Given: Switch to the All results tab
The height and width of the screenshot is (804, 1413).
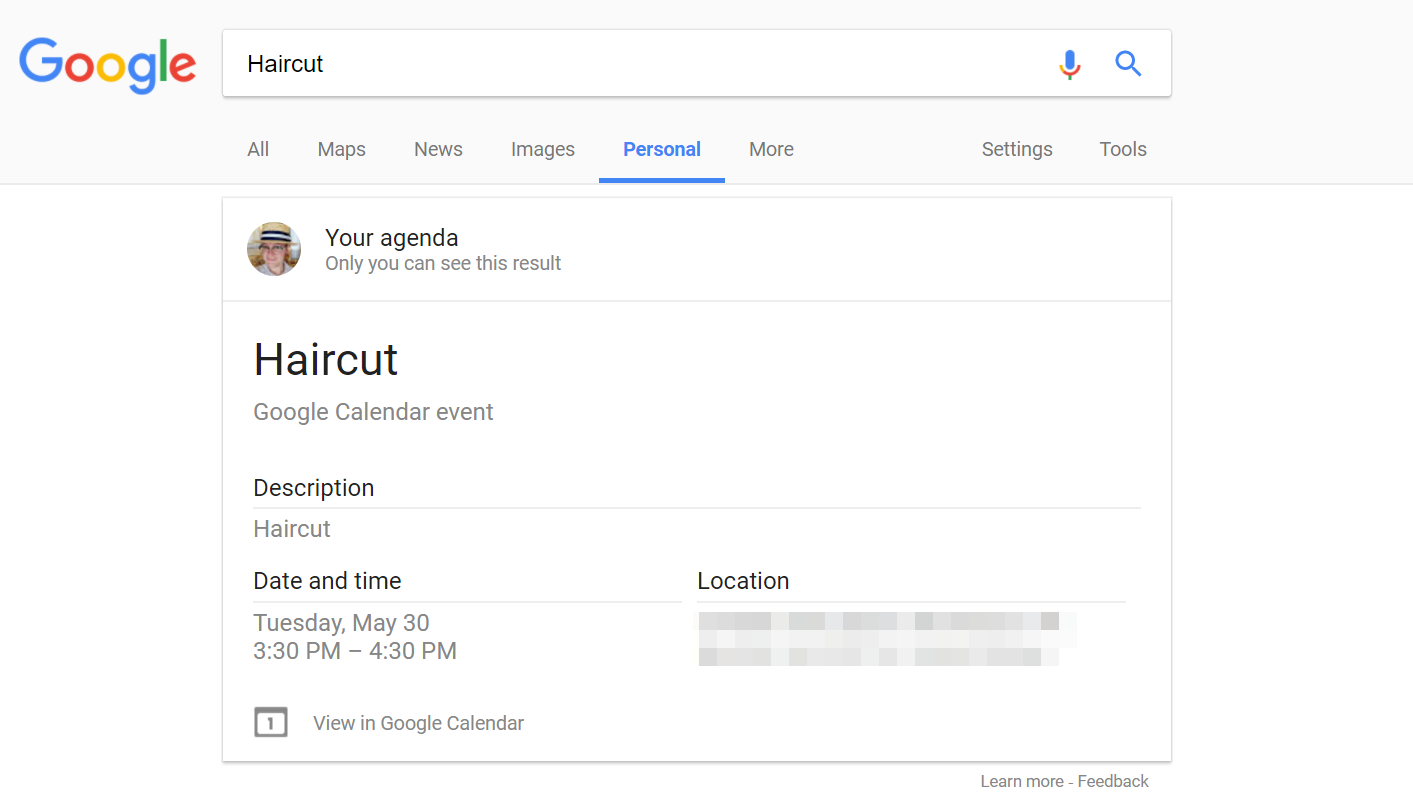Looking at the screenshot, I should [258, 149].
